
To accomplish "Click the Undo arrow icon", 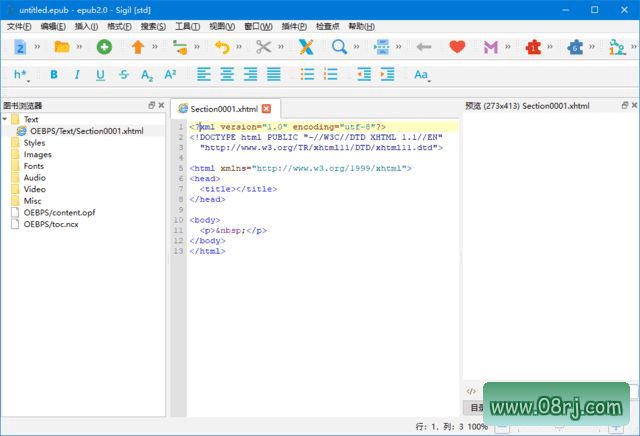I will (x=221, y=46).
